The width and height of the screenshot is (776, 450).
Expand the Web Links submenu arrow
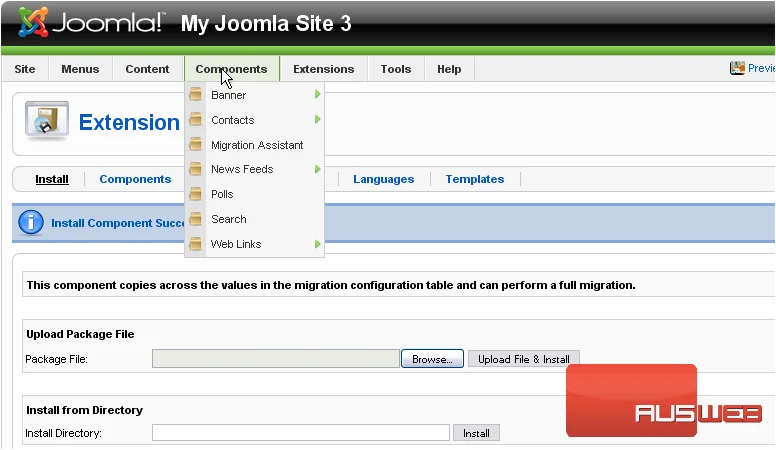[x=317, y=244]
